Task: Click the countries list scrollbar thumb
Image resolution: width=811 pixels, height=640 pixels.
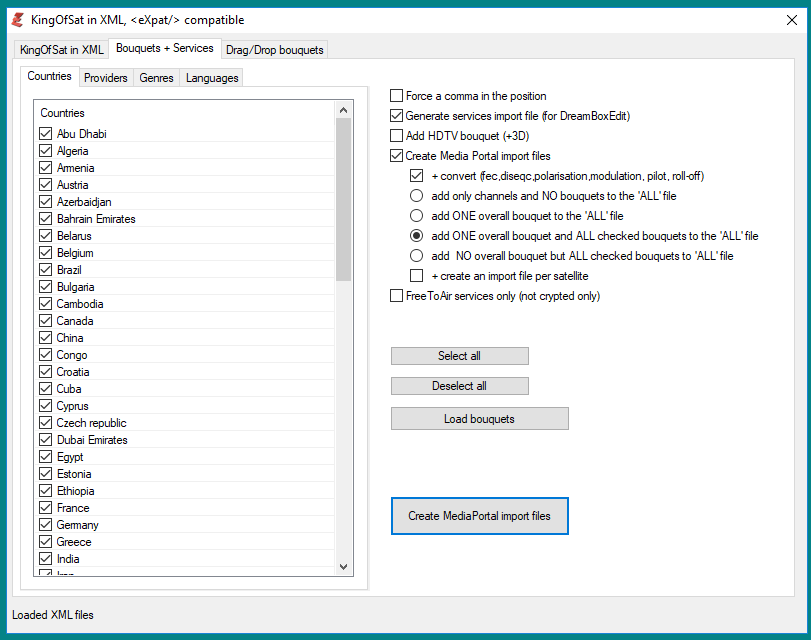Action: tap(343, 199)
